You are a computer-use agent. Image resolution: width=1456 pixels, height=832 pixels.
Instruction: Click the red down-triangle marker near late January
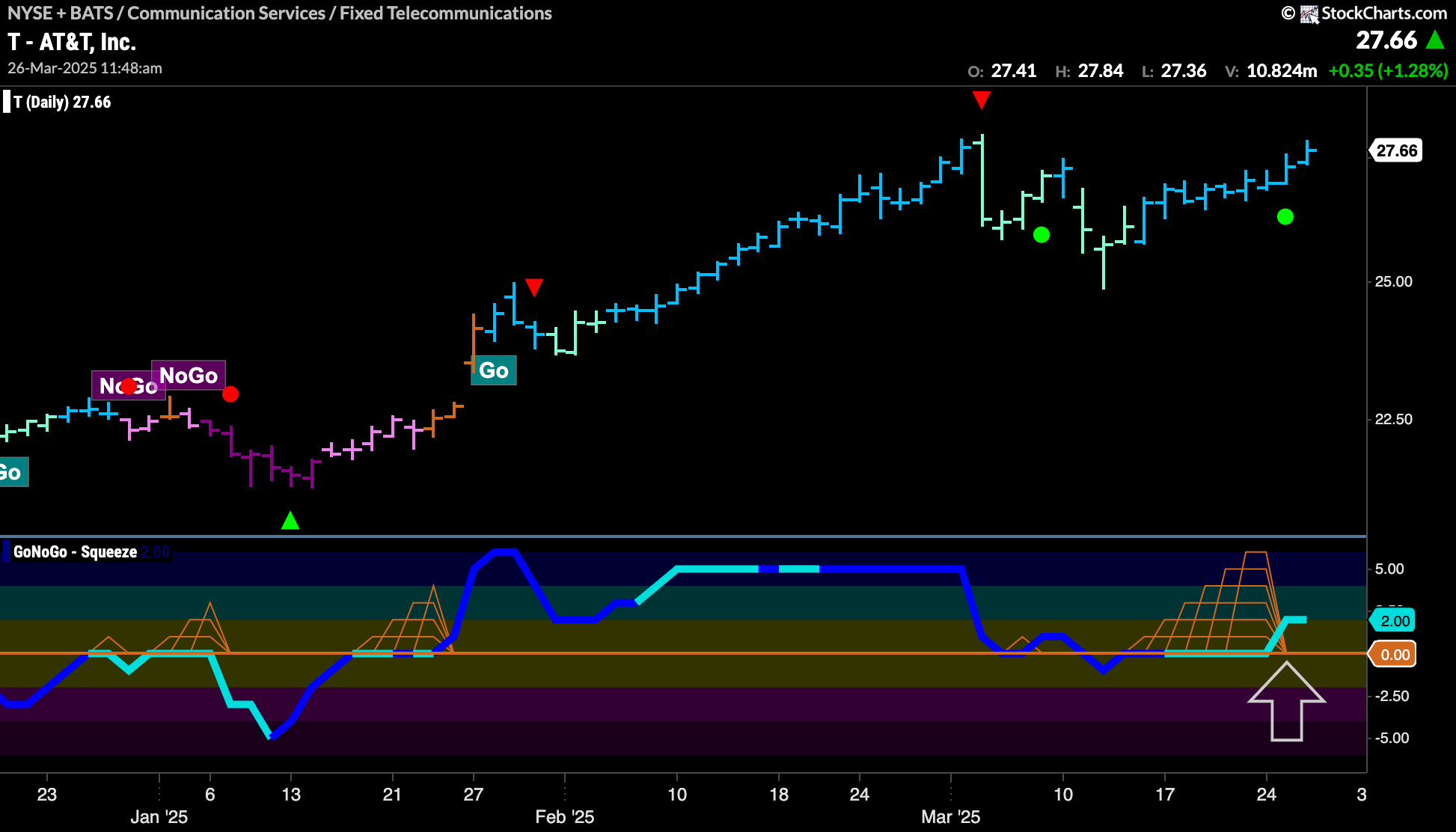(533, 287)
